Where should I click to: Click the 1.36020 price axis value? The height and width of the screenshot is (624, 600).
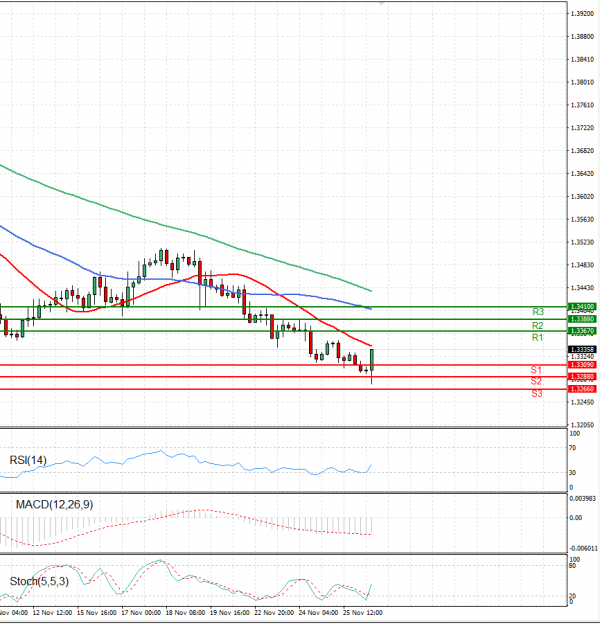pos(582,197)
